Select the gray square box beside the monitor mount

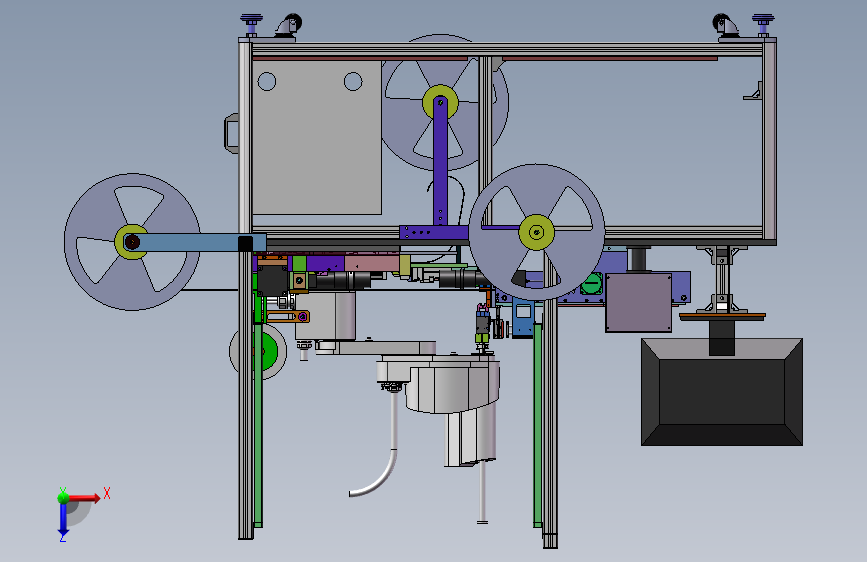tap(639, 303)
